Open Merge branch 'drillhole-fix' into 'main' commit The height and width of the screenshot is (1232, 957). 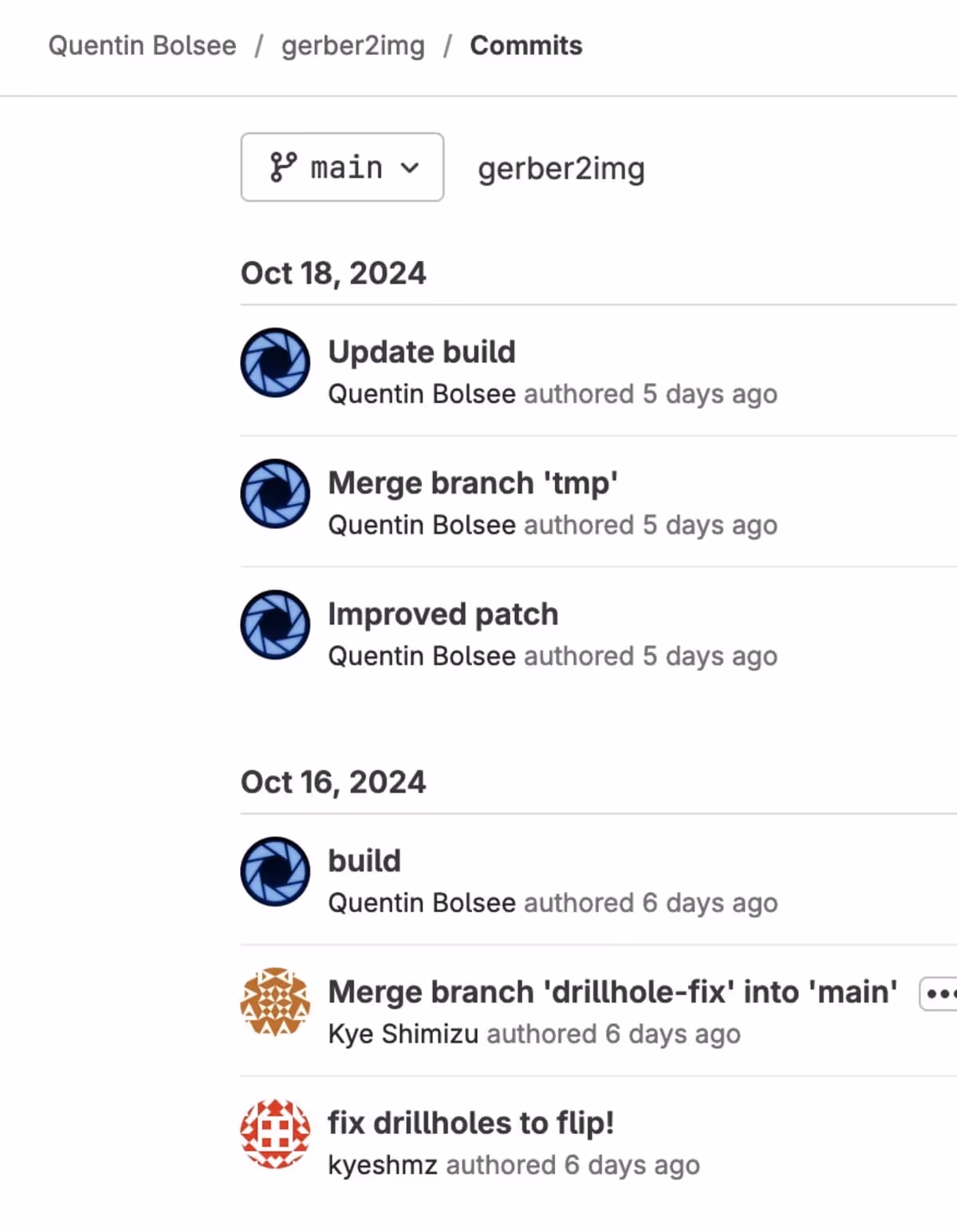click(612, 992)
